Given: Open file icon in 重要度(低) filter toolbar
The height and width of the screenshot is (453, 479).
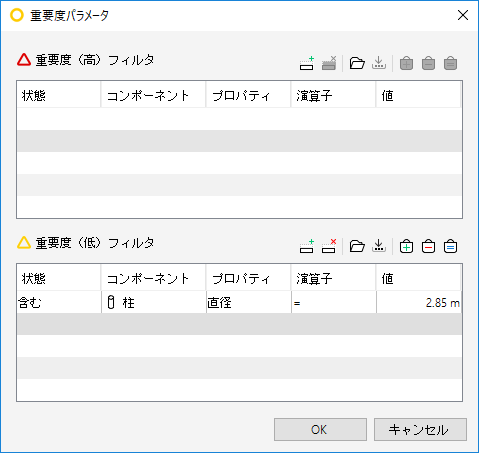Looking at the screenshot, I should 357,246.
